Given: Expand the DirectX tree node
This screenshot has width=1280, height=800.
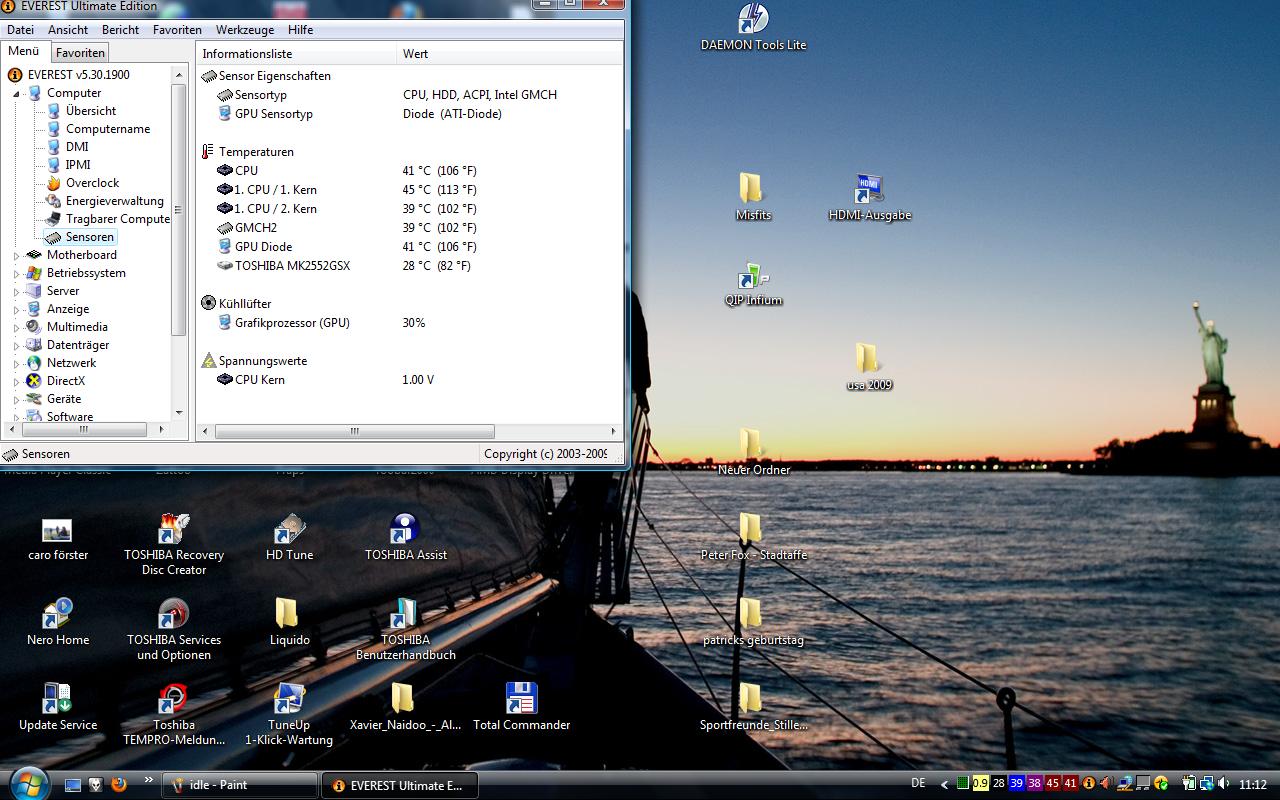Looking at the screenshot, I should 17,381.
